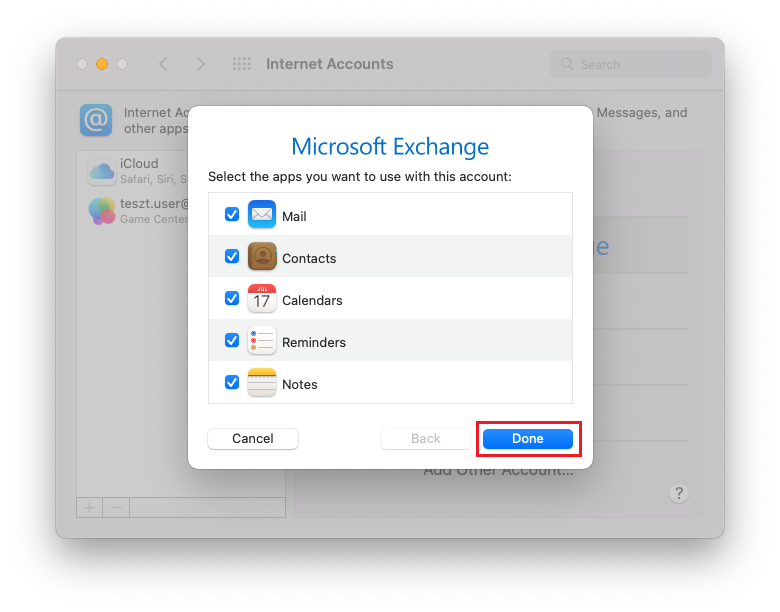Image resolution: width=780 pixels, height=612 pixels.
Task: Uncheck the Contacts checkbox
Action: point(232,257)
